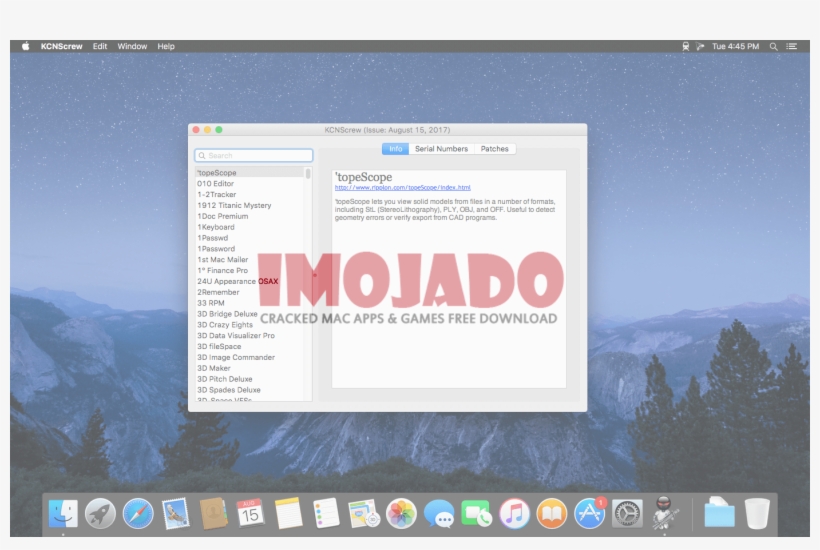
Task: Click the clock Tue 4:45 PM
Action: (x=735, y=46)
